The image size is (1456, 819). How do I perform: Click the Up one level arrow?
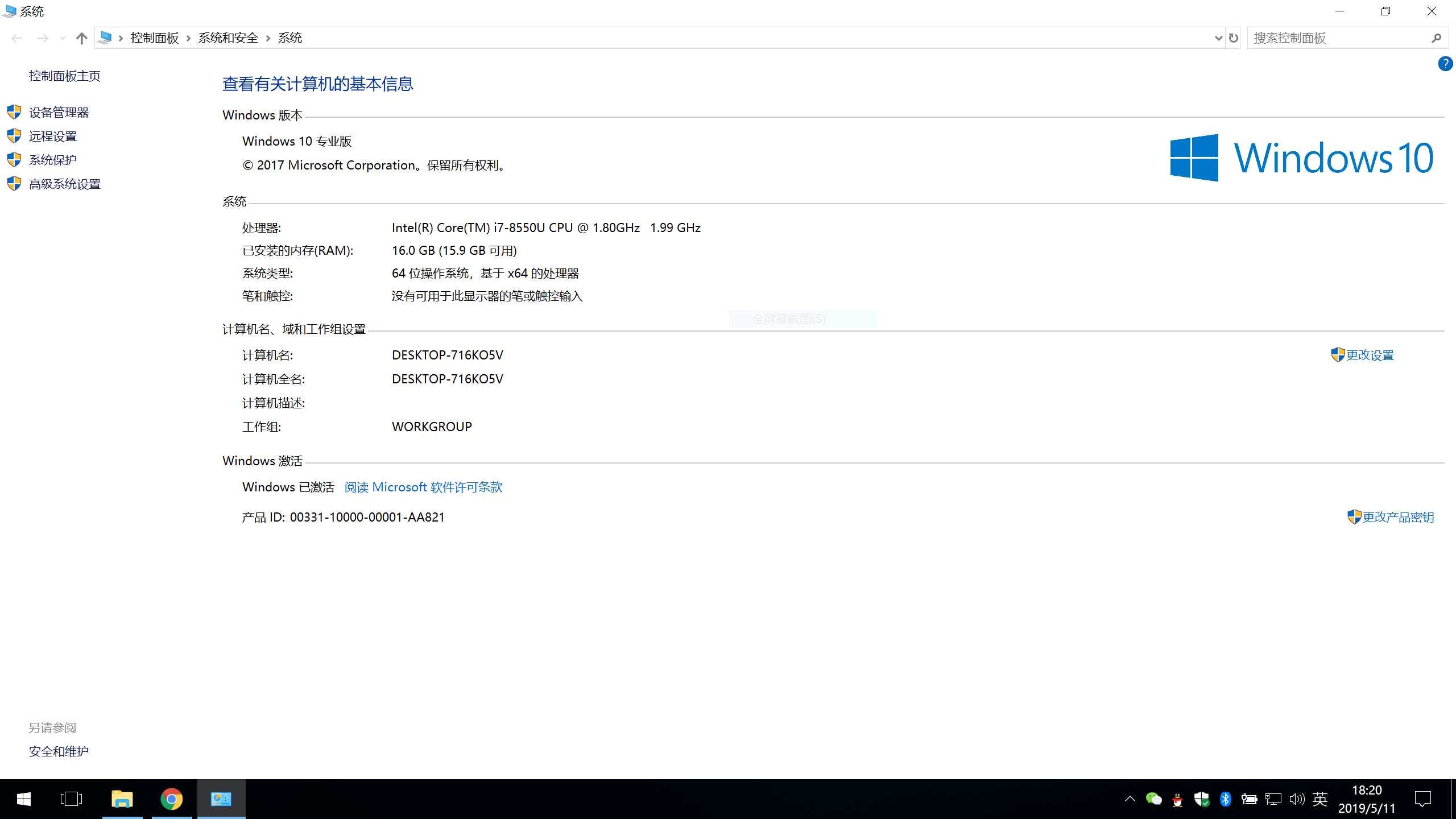81,38
